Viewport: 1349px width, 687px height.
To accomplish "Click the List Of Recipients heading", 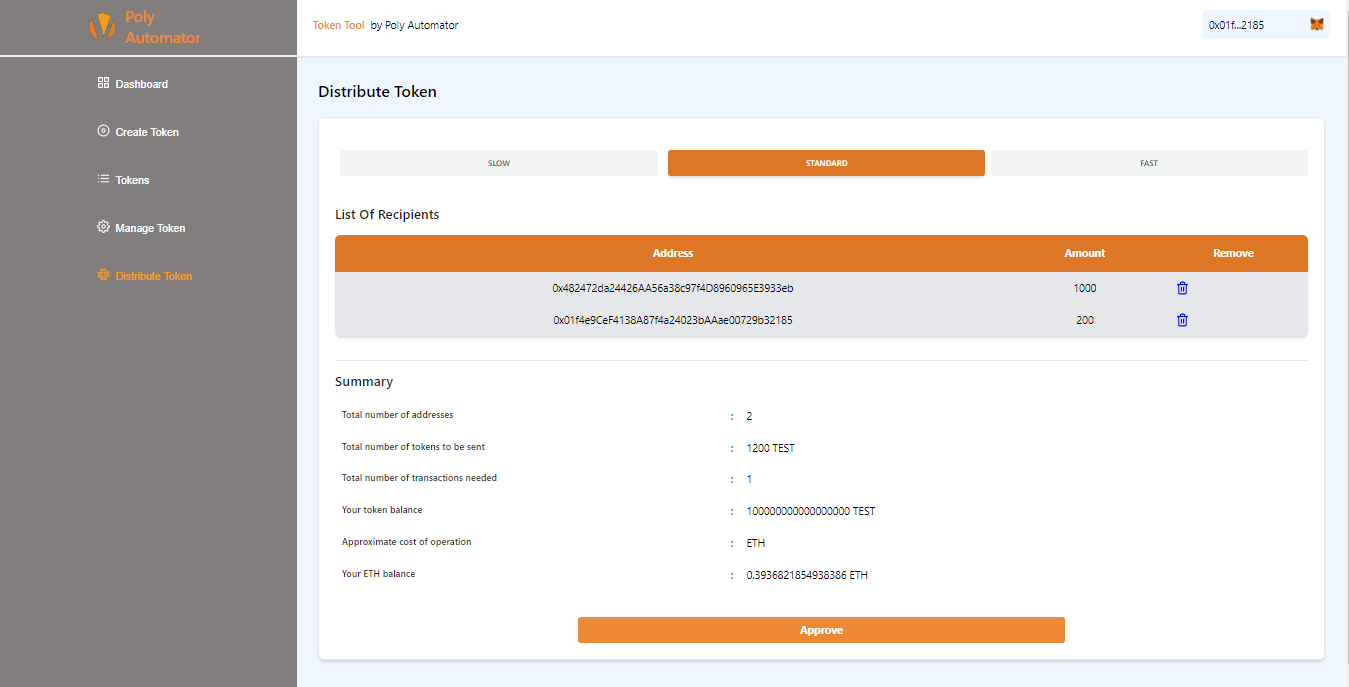I will coord(387,214).
